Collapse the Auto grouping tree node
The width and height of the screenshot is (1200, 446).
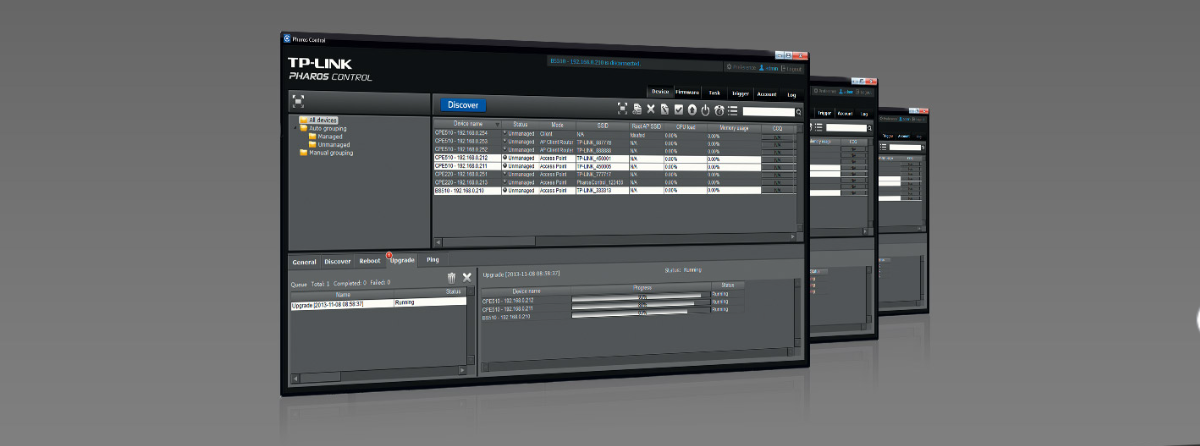295,128
